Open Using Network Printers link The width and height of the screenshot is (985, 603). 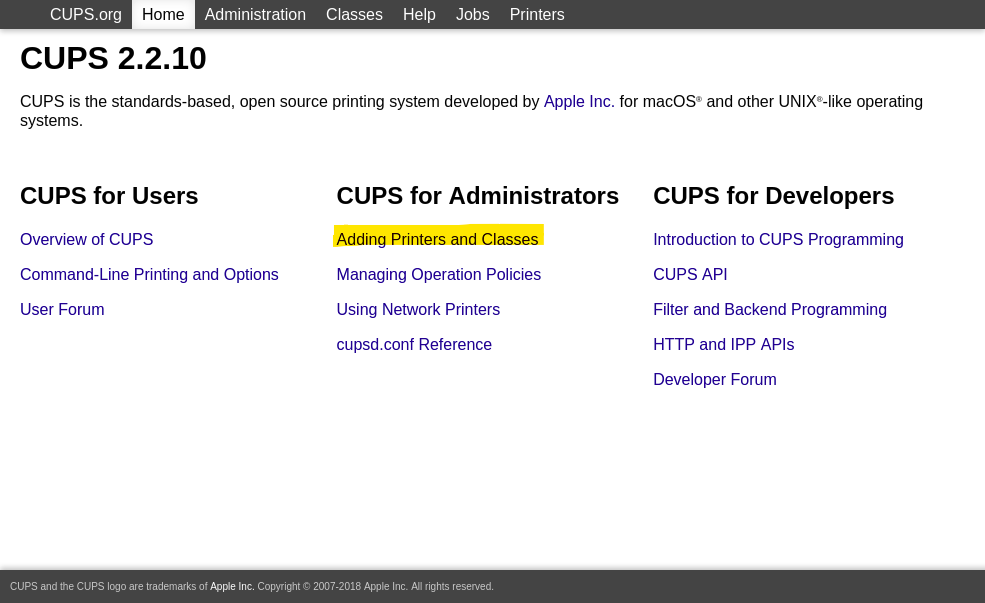[x=418, y=310]
